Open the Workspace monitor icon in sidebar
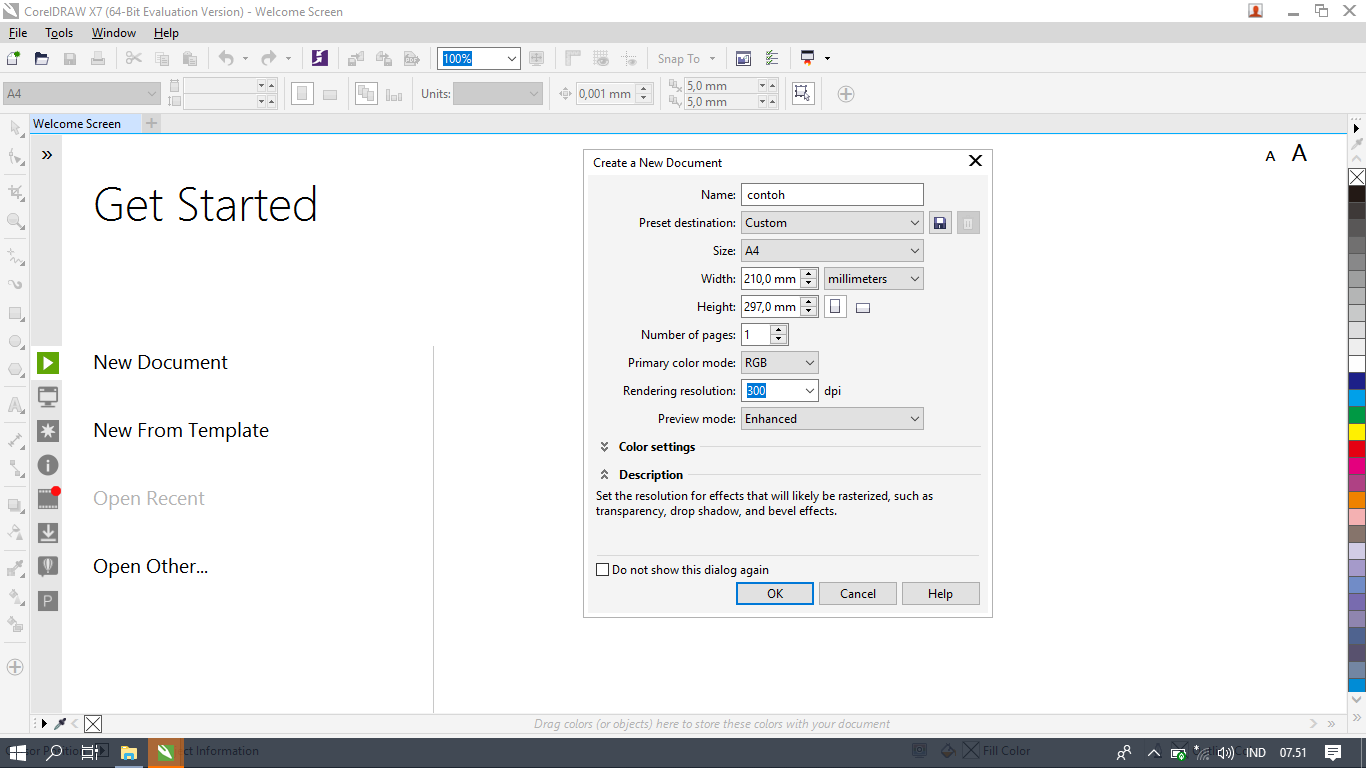The image size is (1366, 768). coord(48,397)
